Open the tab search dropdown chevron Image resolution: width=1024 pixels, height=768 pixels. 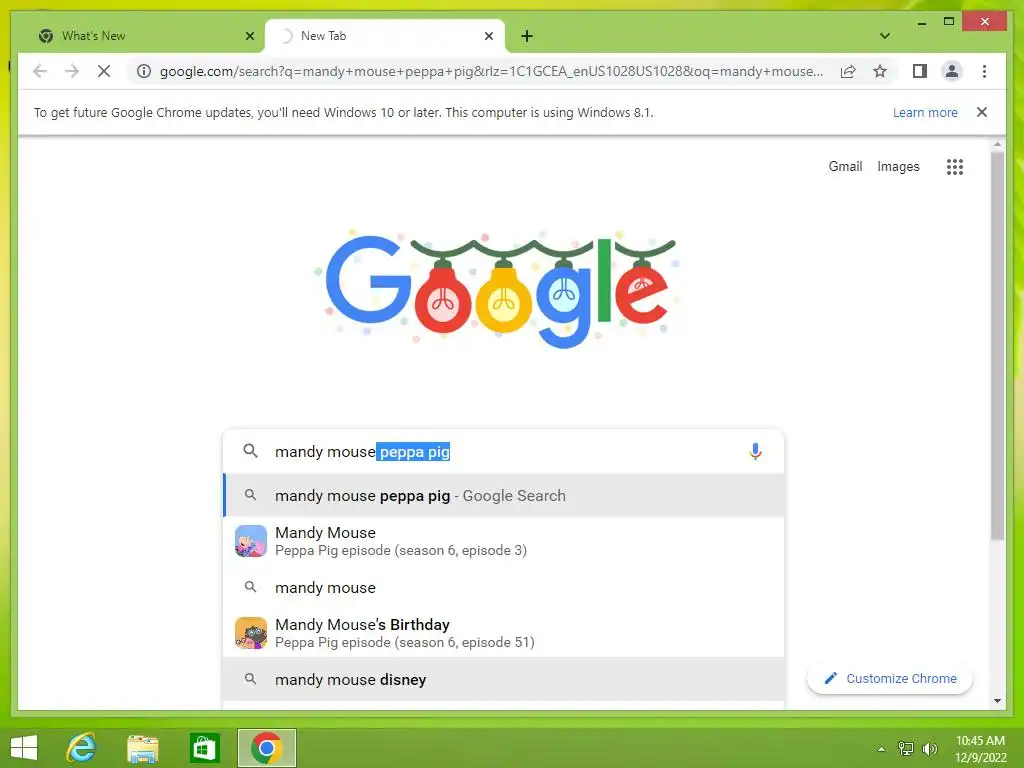click(885, 36)
